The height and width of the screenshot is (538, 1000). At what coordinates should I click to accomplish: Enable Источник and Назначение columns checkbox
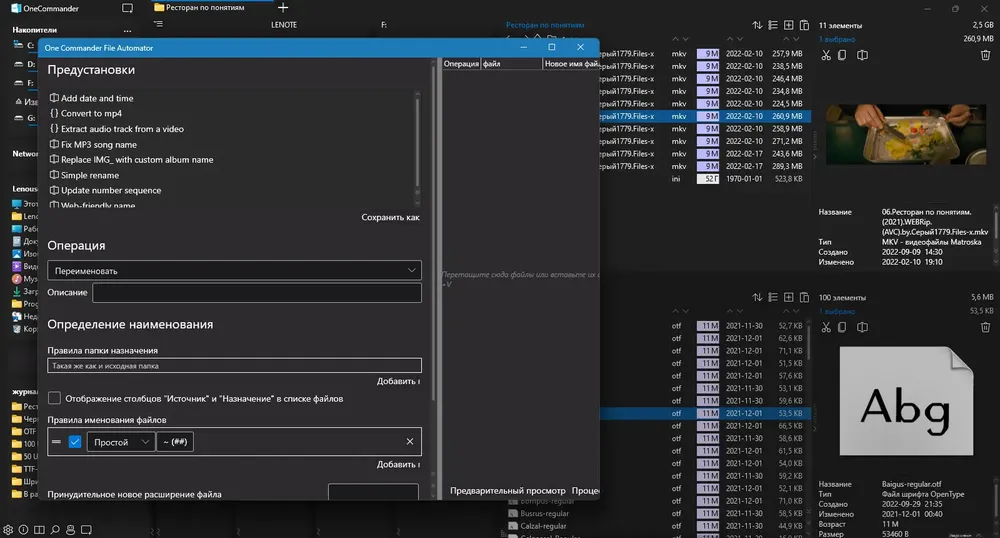(x=54, y=398)
